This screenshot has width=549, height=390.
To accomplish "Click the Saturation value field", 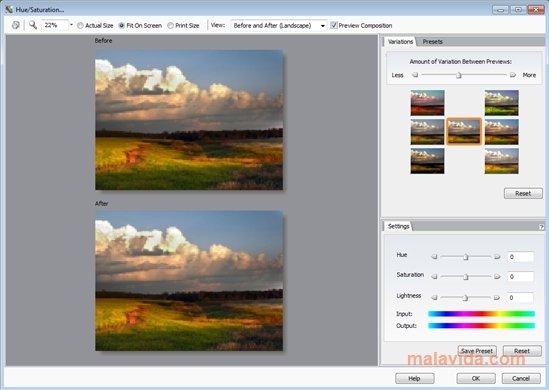I will [x=521, y=277].
